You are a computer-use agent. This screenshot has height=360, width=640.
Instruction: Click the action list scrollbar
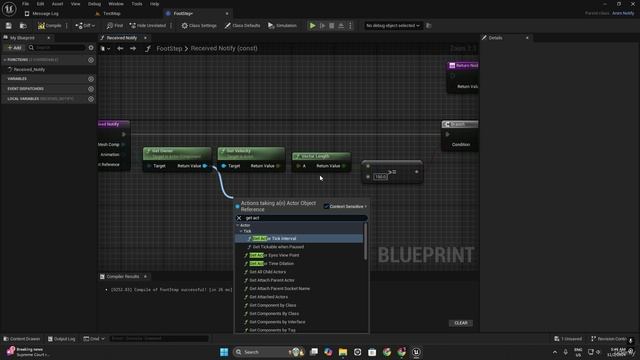[365, 241]
